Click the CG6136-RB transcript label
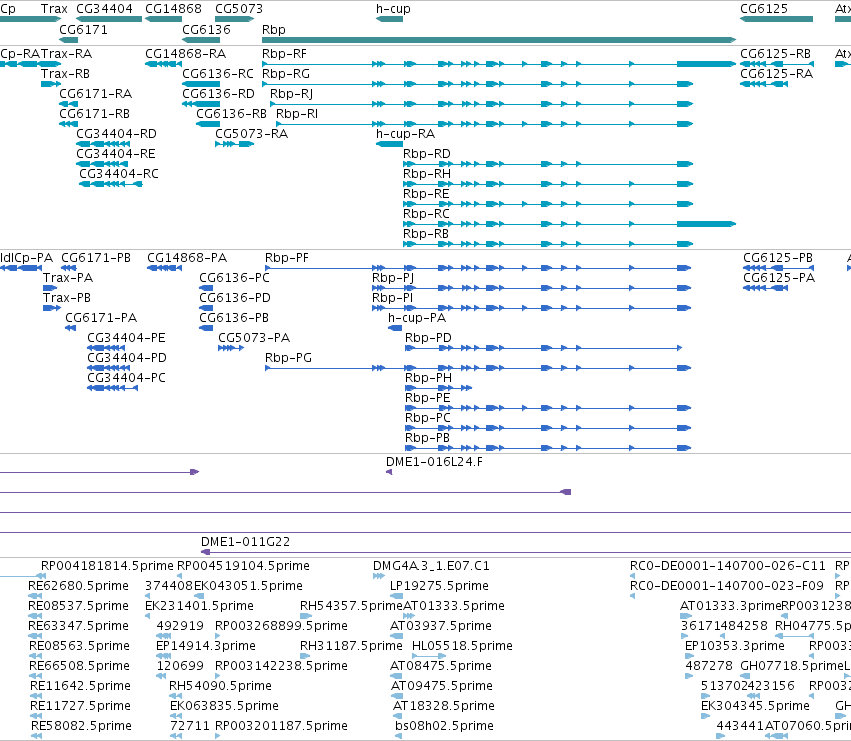Image resolution: width=851 pixels, height=741 pixels. point(232,114)
